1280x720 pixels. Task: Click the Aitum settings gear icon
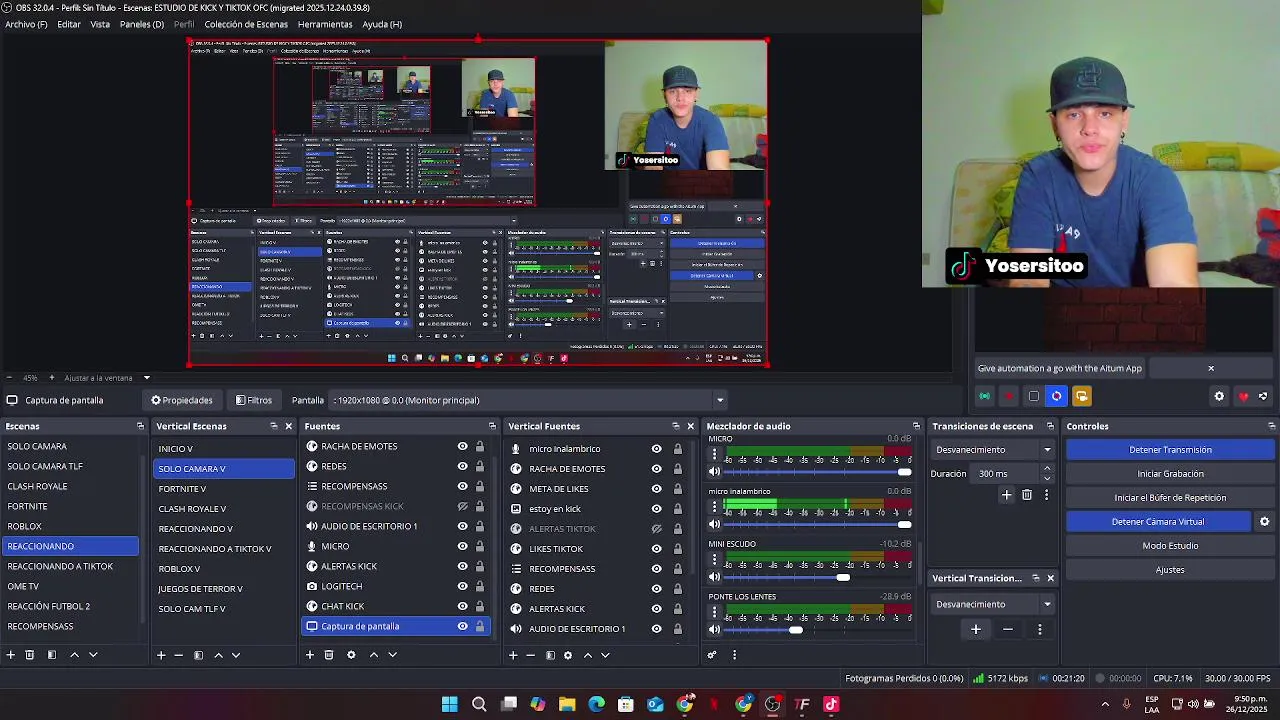(x=1219, y=396)
